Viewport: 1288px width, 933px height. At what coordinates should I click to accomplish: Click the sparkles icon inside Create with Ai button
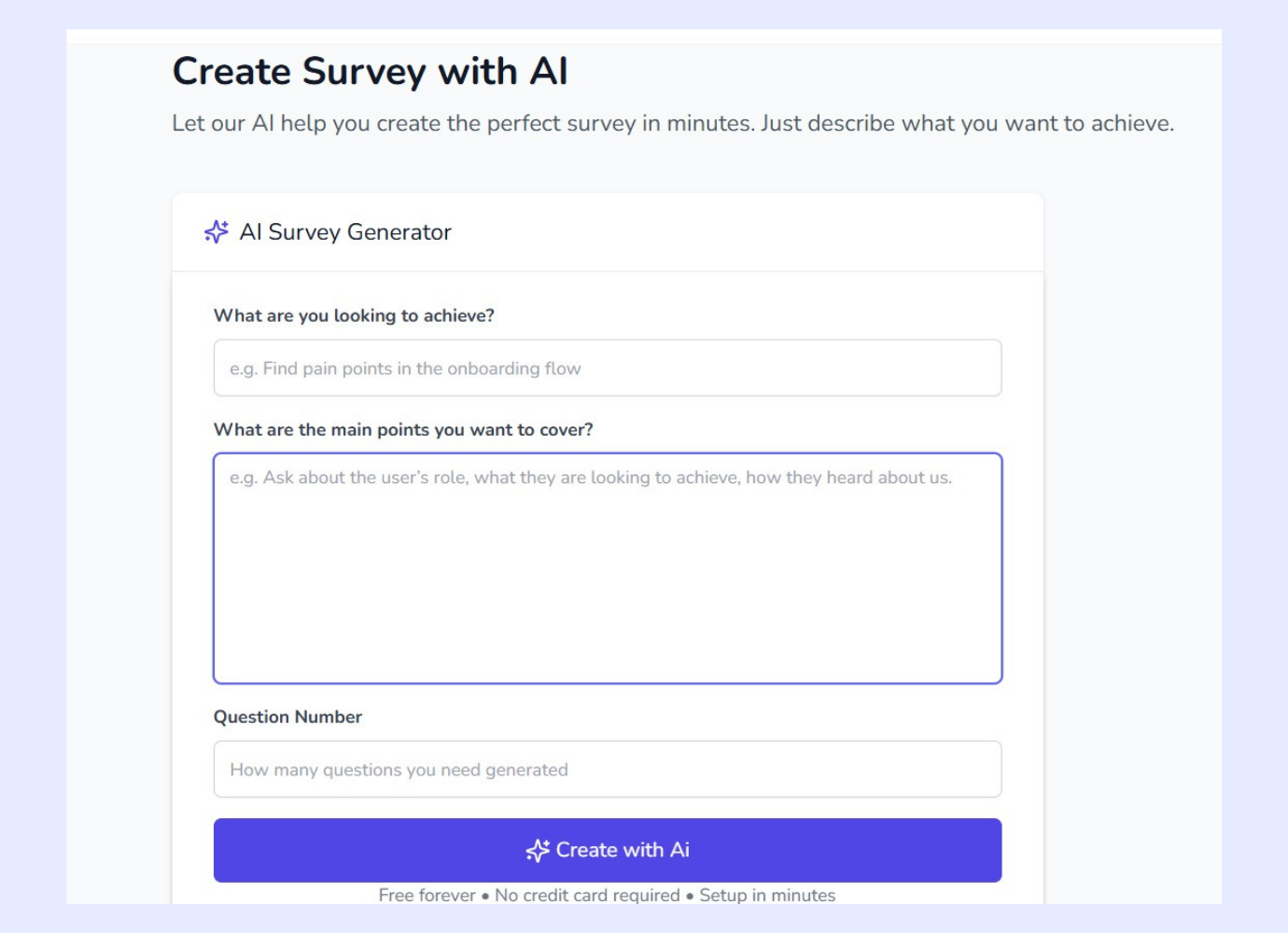pyautogui.click(x=537, y=850)
